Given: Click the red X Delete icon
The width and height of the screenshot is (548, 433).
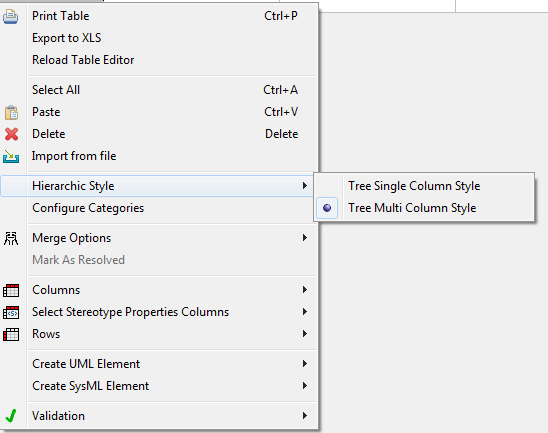Looking at the screenshot, I should (x=11, y=134).
